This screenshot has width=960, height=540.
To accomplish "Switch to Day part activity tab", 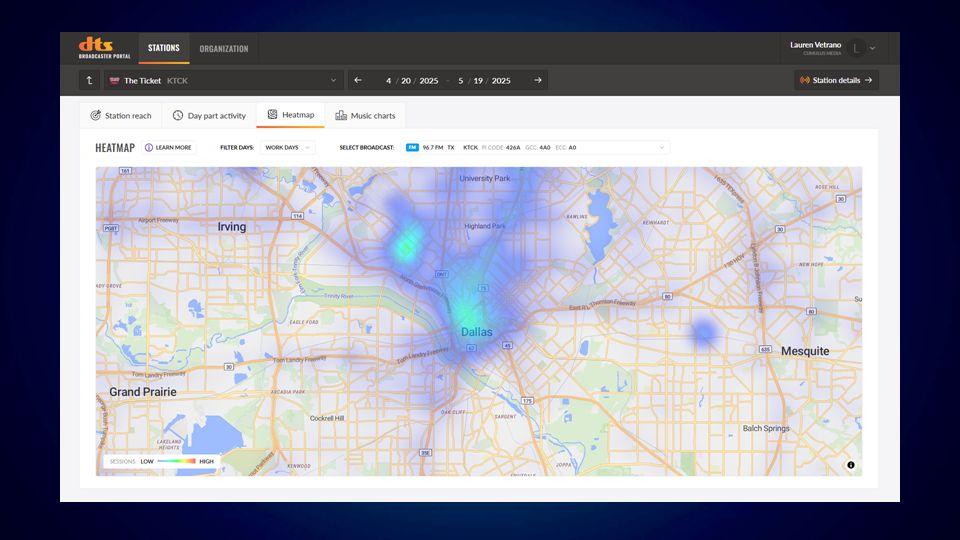I will coord(209,115).
